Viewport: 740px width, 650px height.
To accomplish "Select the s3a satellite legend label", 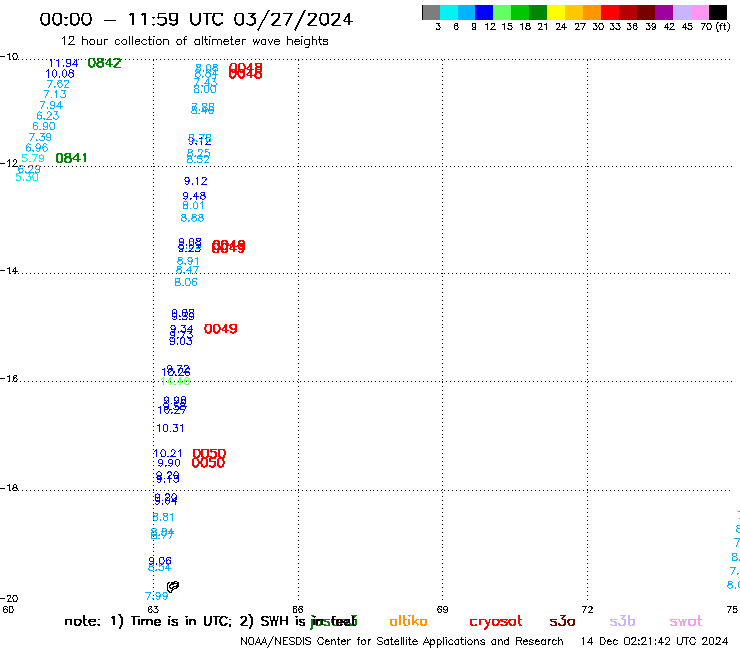I will coord(562,621).
